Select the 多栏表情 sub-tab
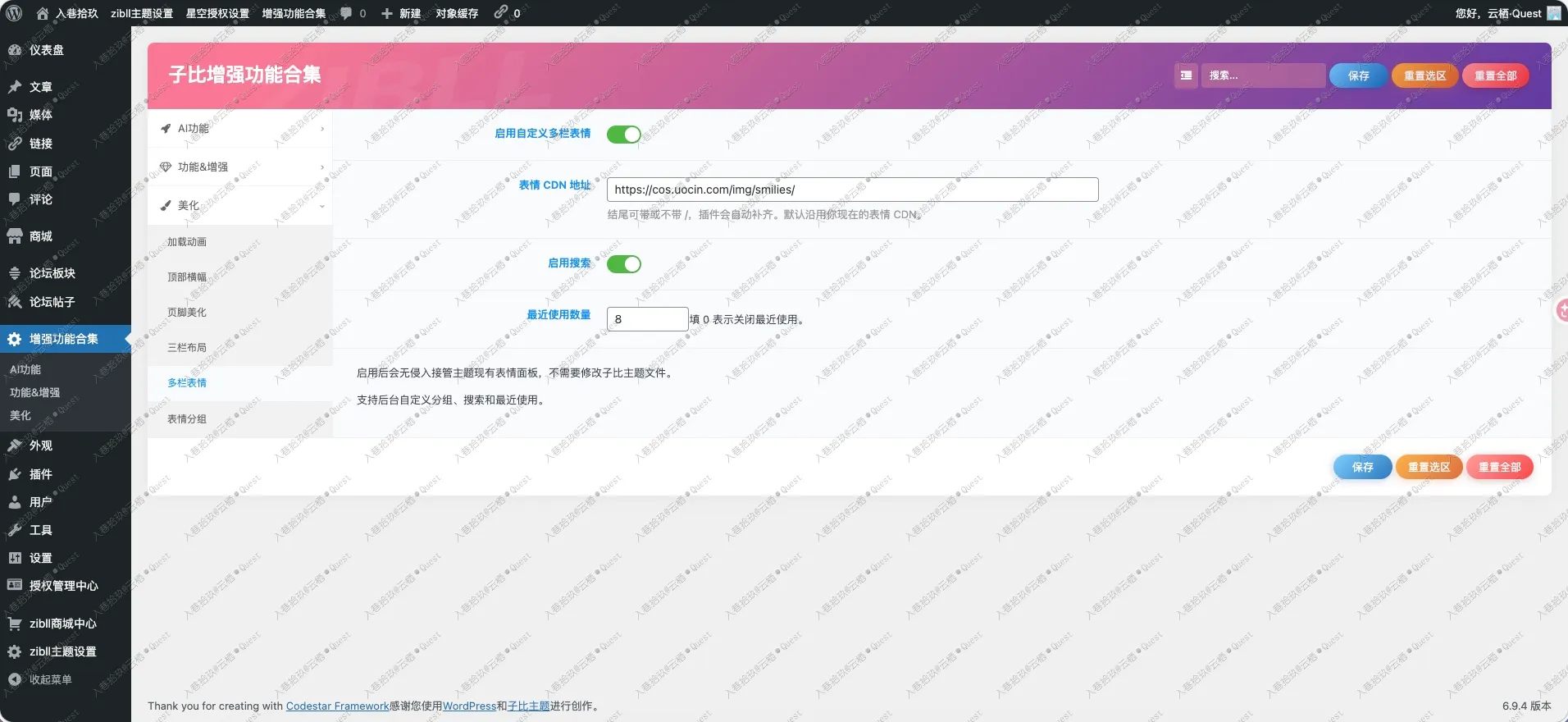 coord(239,383)
